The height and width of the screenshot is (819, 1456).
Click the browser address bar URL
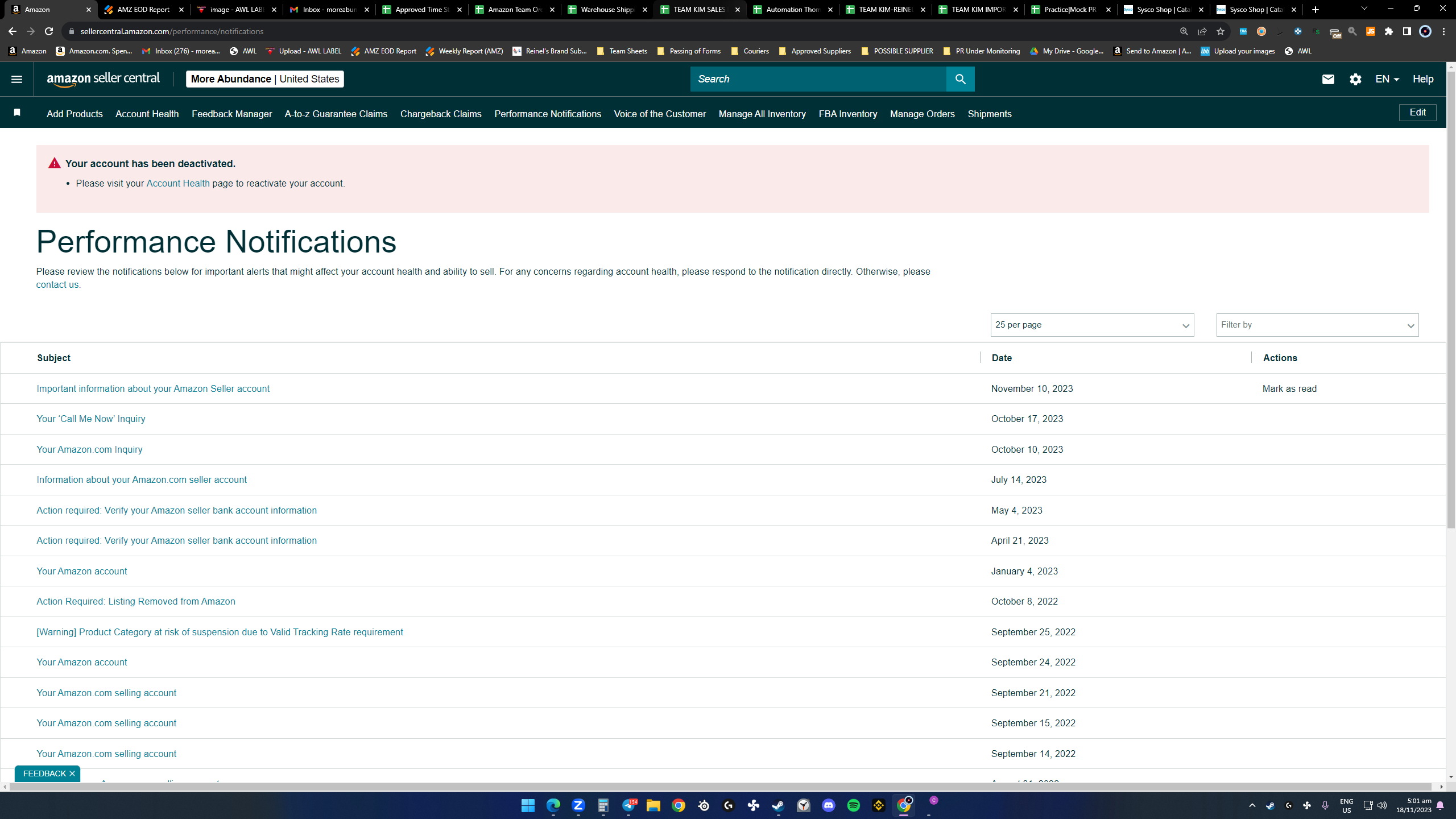(172, 31)
